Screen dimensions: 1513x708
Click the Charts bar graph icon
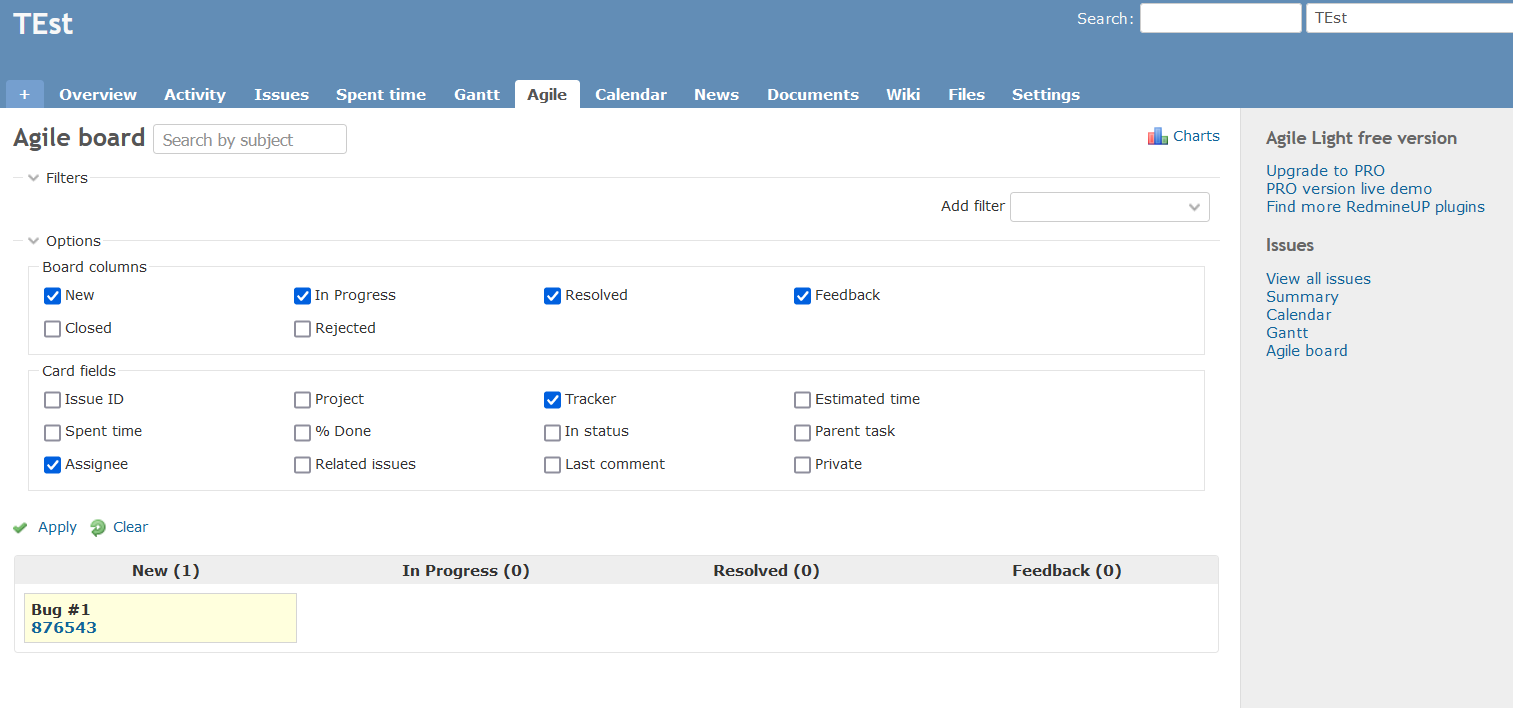[1157, 137]
